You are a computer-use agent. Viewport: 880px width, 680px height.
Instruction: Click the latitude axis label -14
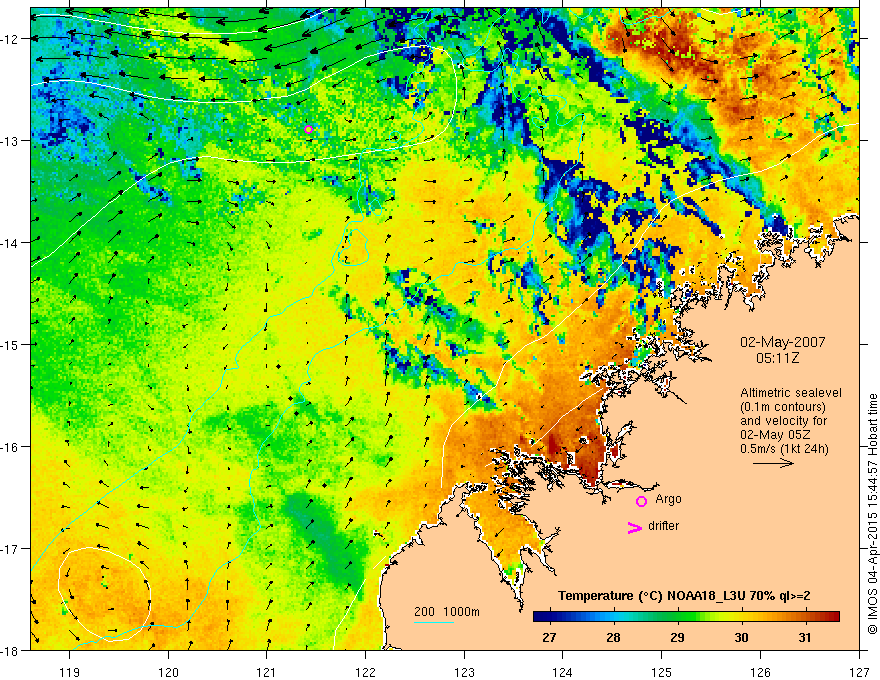pyautogui.click(x=10, y=243)
